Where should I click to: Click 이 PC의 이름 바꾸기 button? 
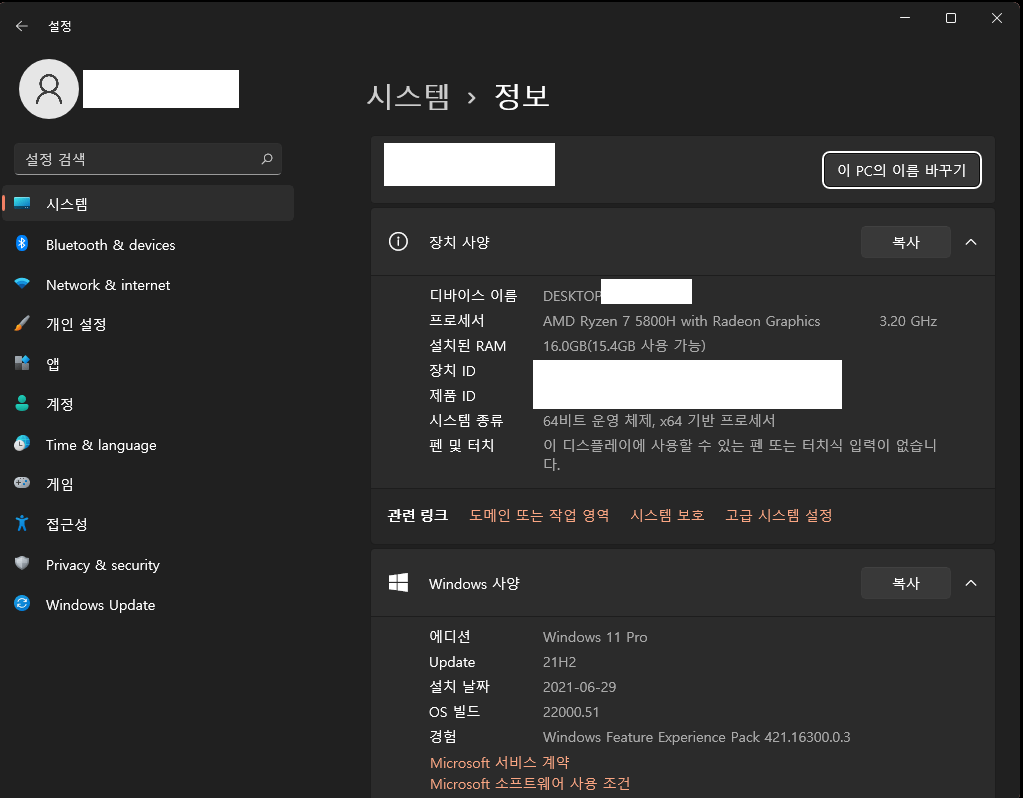coord(902,170)
